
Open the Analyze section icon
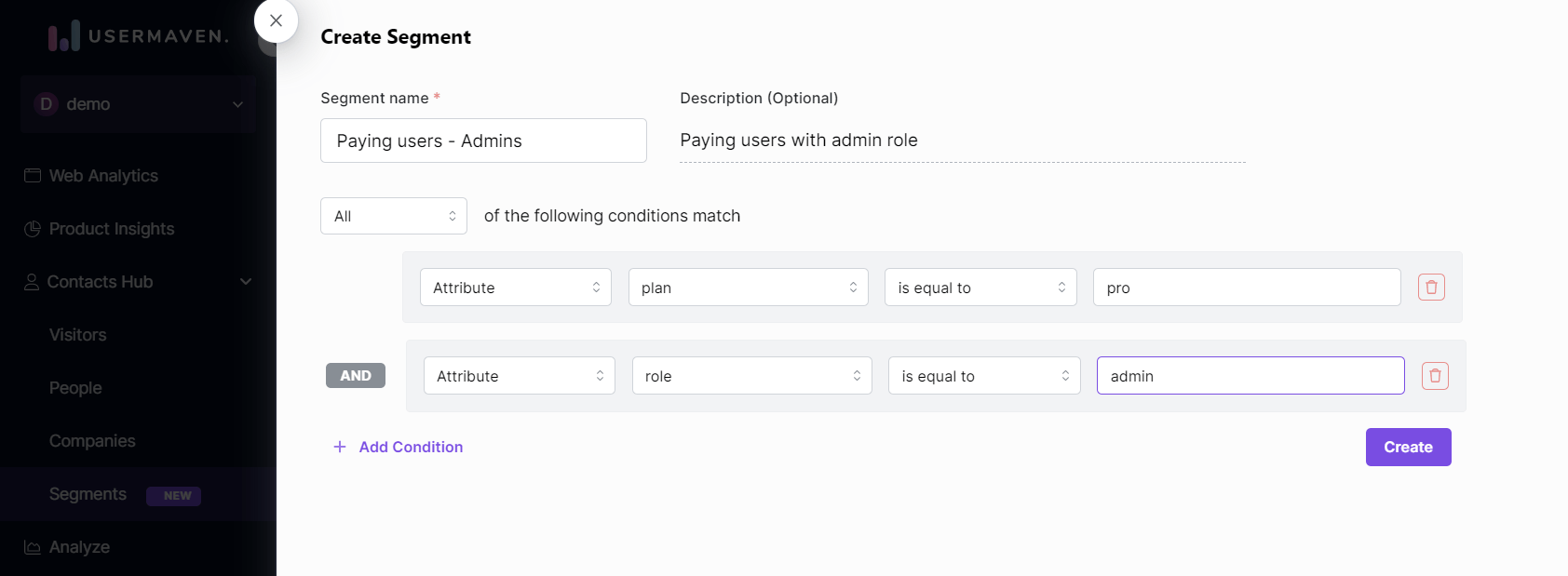point(31,547)
